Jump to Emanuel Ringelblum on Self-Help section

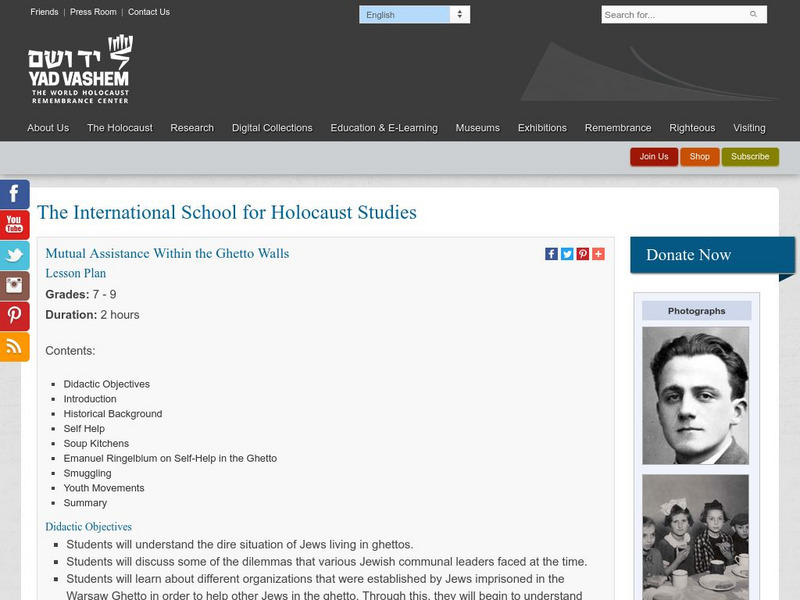click(170, 458)
